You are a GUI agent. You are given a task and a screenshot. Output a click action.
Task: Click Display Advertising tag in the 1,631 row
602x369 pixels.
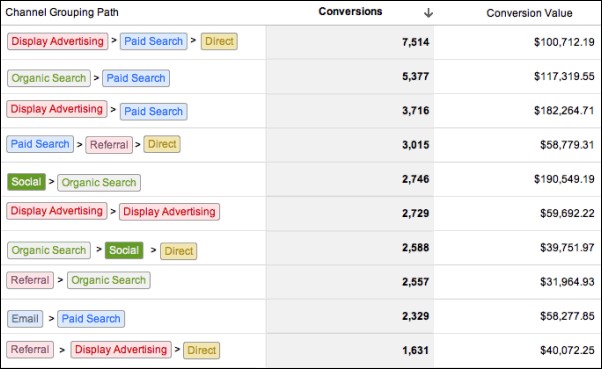click(121, 350)
